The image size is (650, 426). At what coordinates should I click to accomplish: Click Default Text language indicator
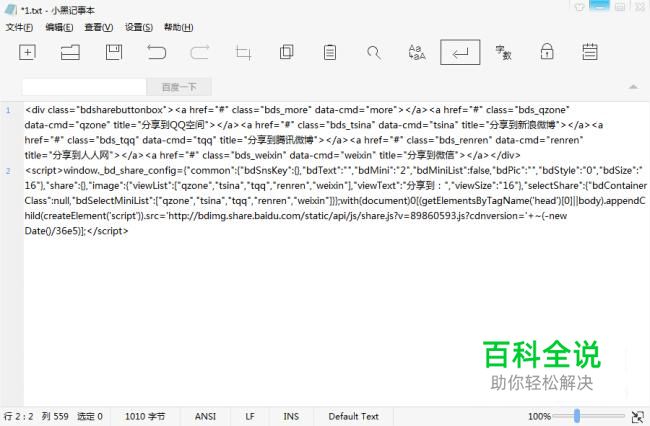pyautogui.click(x=353, y=416)
